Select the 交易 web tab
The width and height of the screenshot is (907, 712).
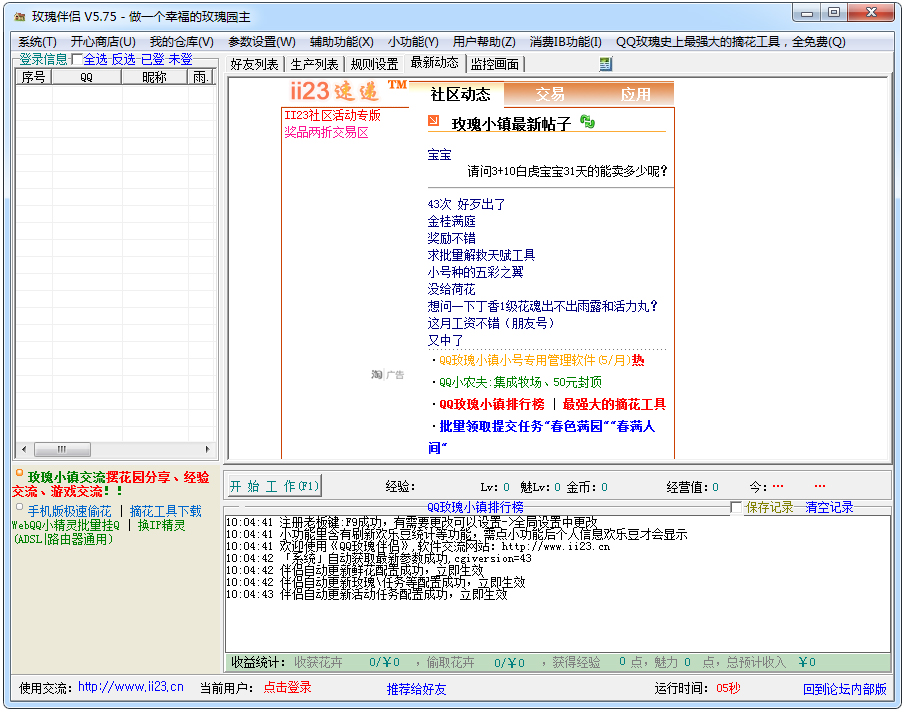tap(549, 94)
